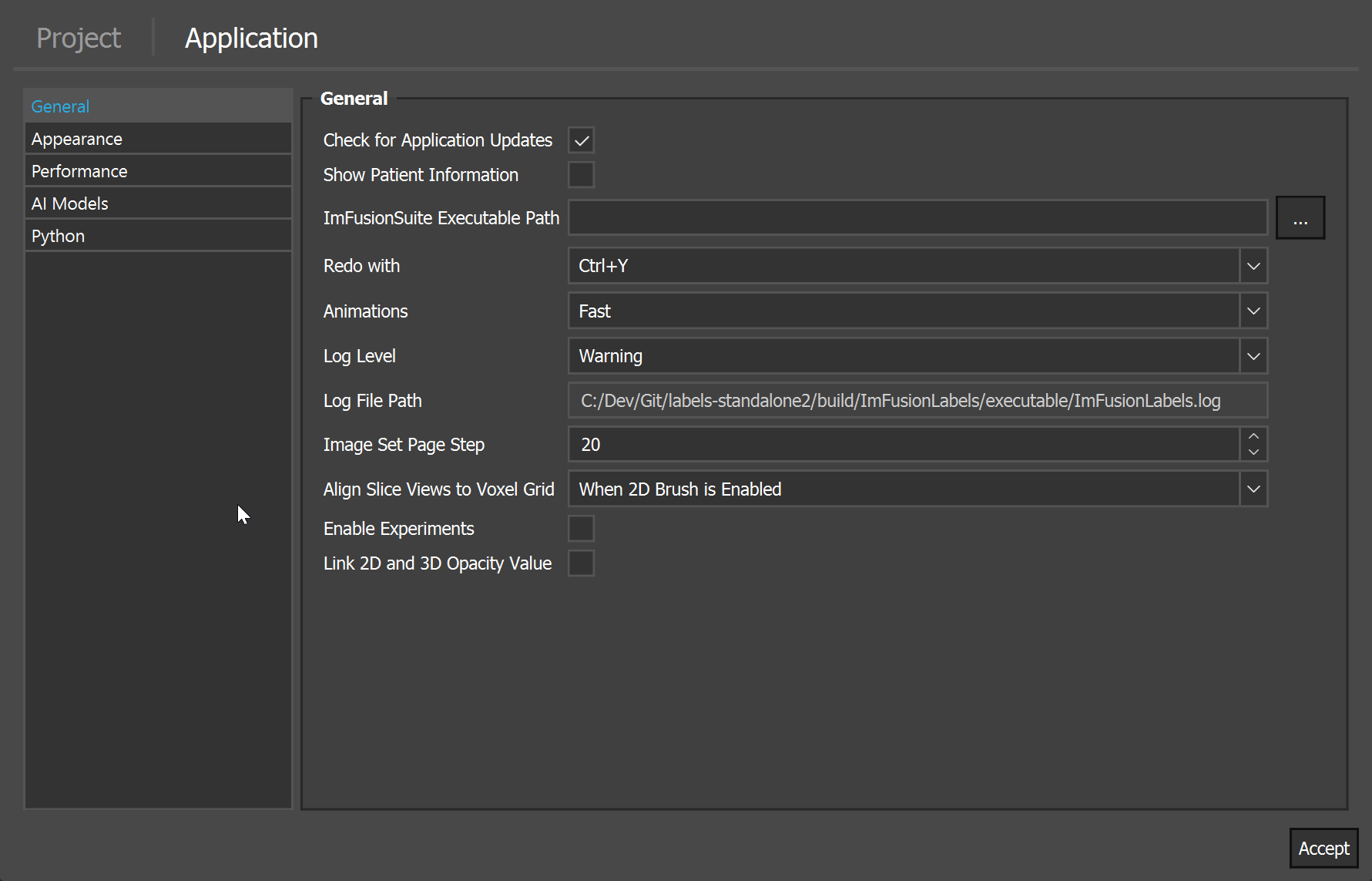1372x881 pixels.
Task: Click the Redo with label
Action: click(x=361, y=266)
